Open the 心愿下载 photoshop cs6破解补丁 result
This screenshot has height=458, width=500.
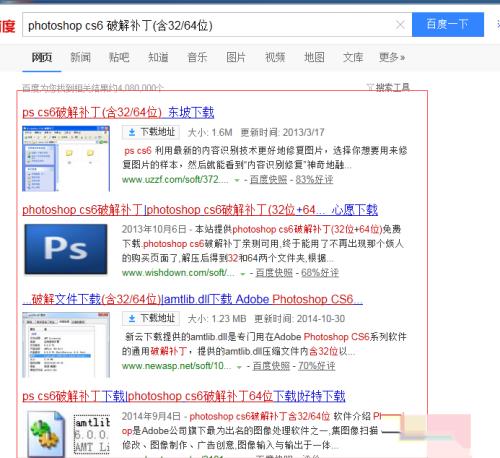point(200,210)
